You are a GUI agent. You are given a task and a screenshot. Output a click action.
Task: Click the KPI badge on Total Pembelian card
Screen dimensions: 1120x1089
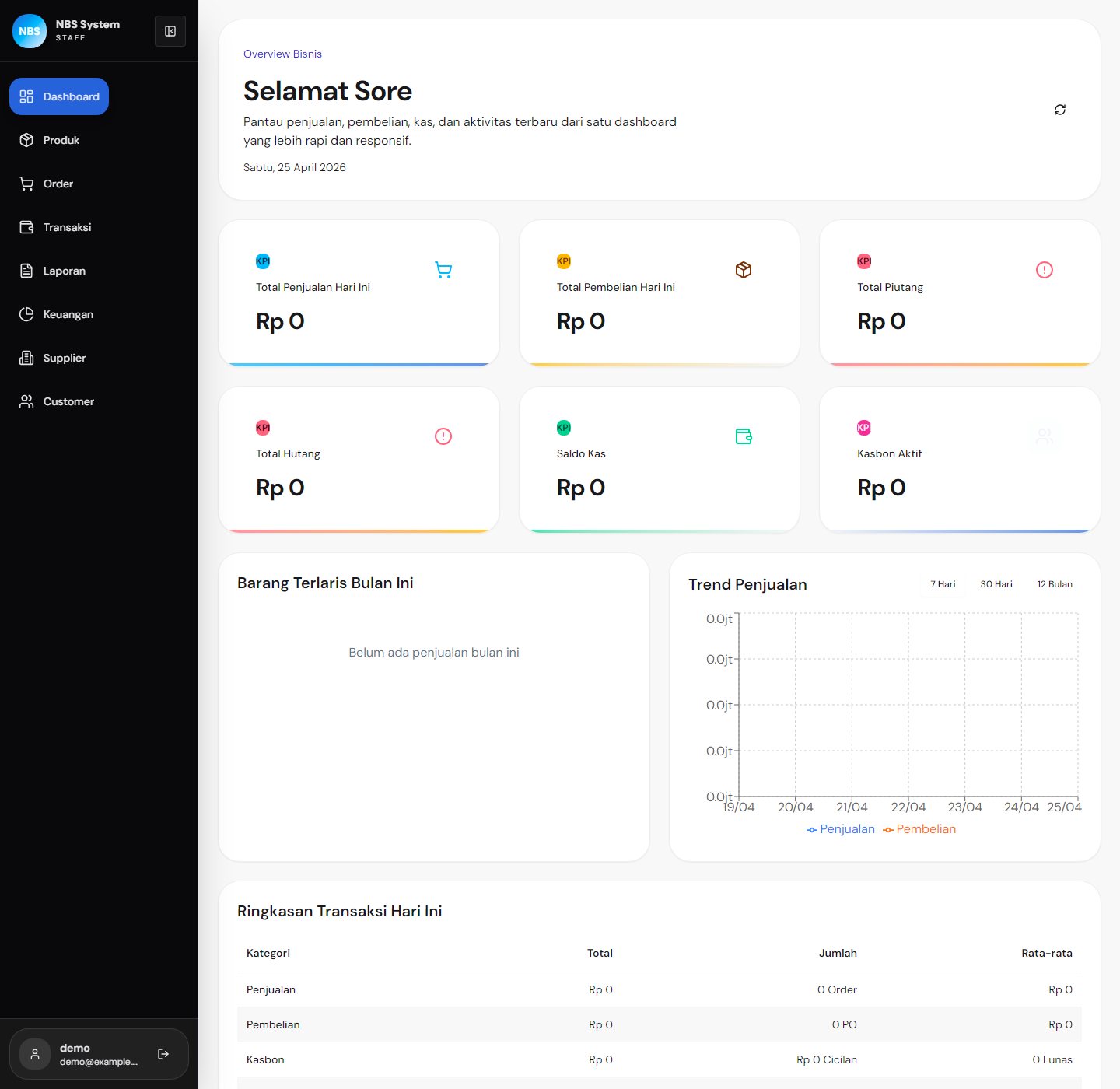point(564,261)
